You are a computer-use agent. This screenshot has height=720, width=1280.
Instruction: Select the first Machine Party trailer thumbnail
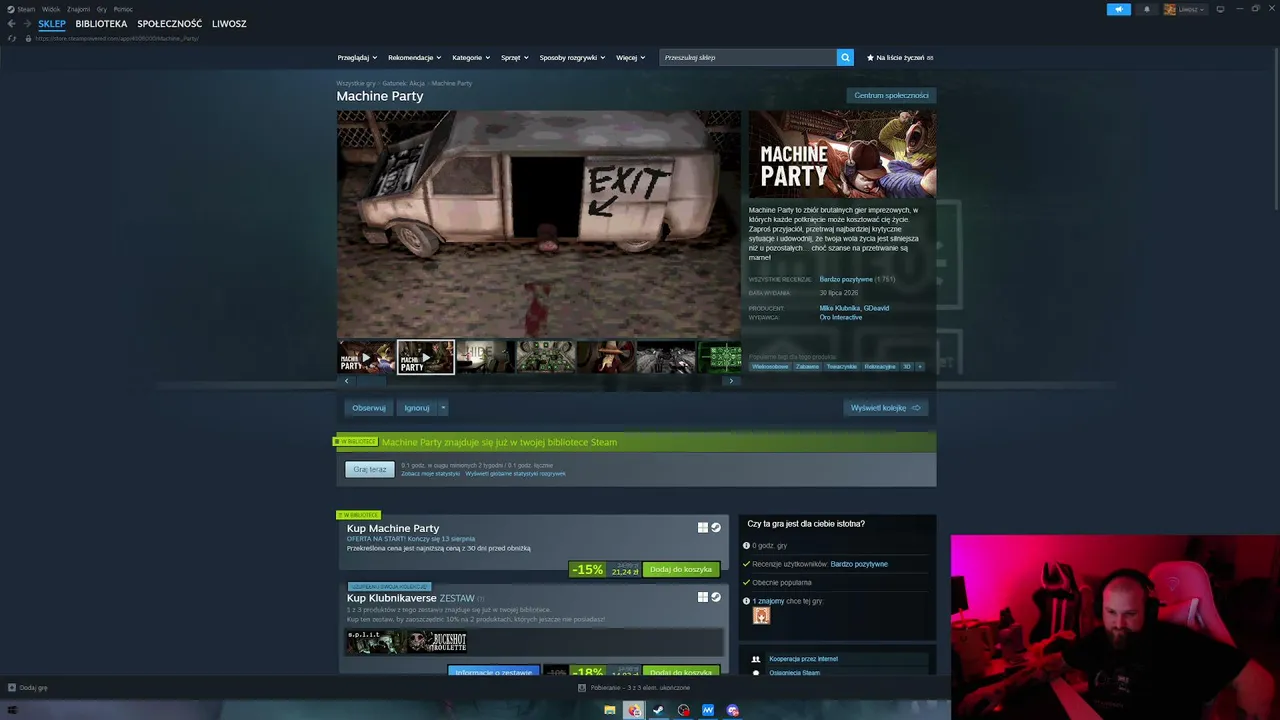click(x=366, y=357)
